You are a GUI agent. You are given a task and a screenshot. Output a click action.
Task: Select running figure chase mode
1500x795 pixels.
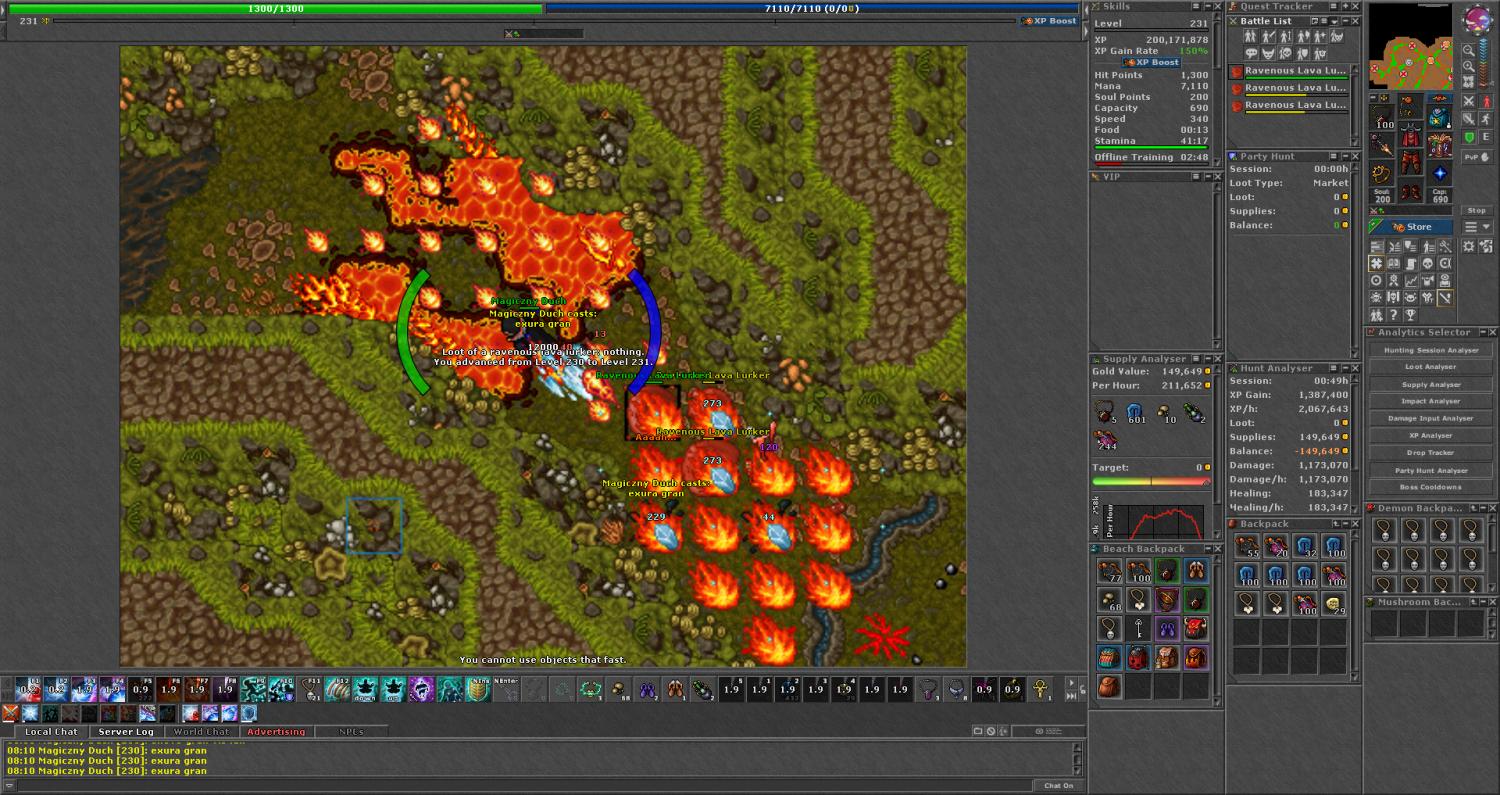point(1486,119)
